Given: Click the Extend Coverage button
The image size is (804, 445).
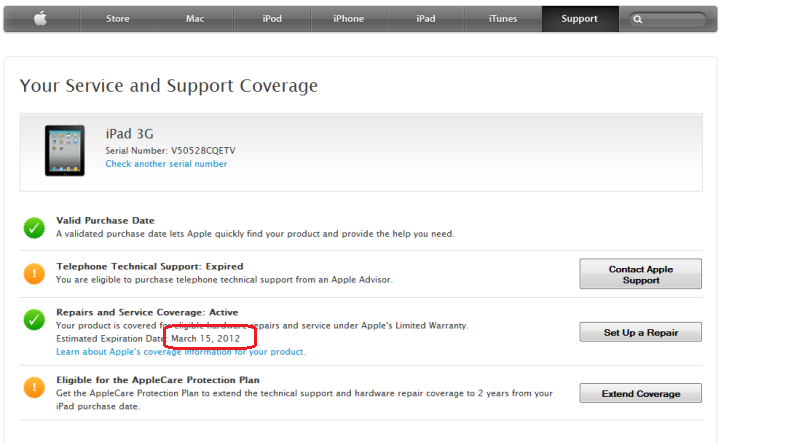Looking at the screenshot, I should (640, 393).
